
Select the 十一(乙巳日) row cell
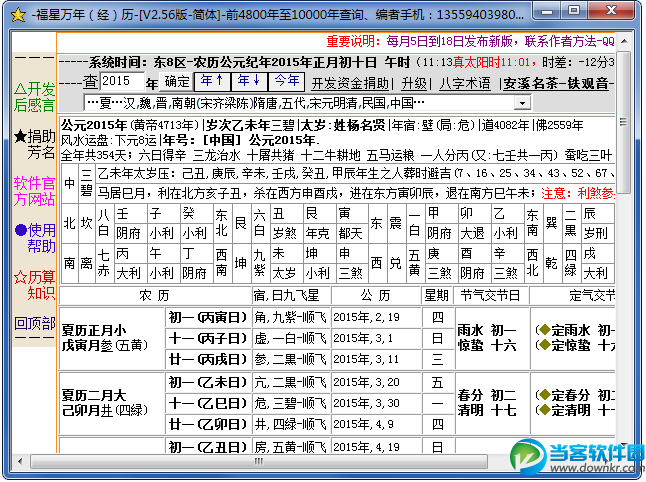coord(208,403)
